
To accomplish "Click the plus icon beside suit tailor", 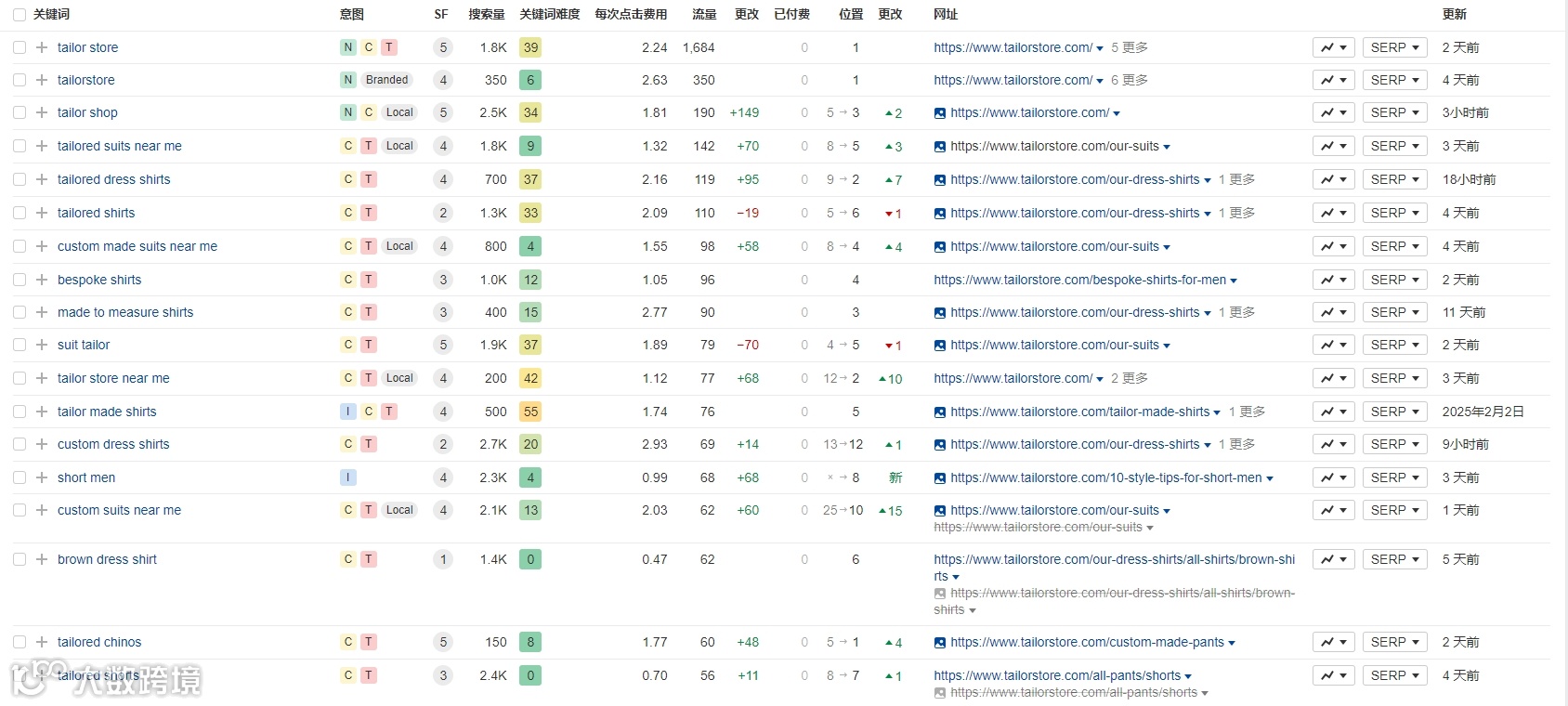I will (x=42, y=345).
